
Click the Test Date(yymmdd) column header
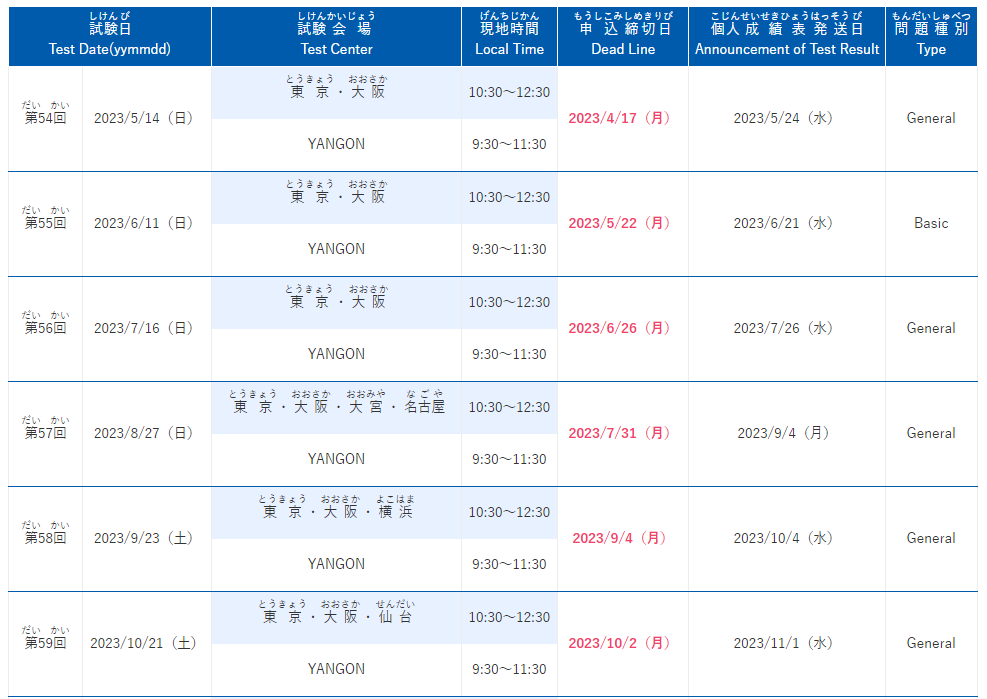tap(110, 37)
